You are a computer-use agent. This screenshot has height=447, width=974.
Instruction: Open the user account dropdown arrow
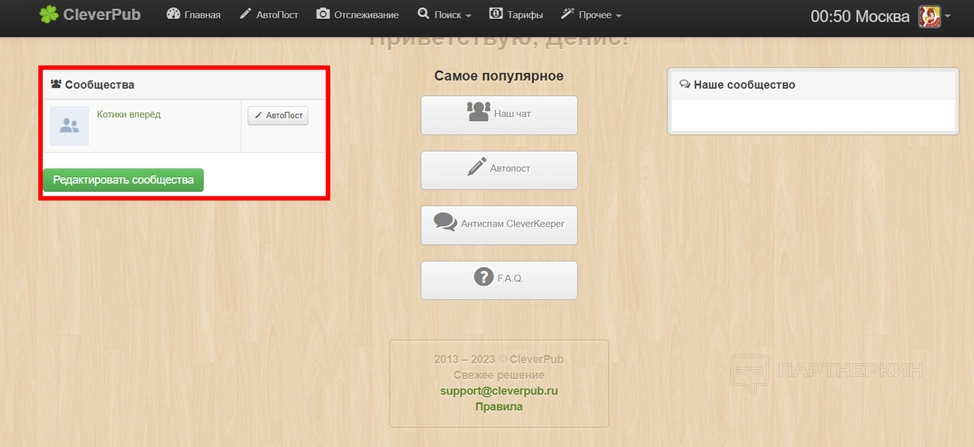click(x=947, y=17)
